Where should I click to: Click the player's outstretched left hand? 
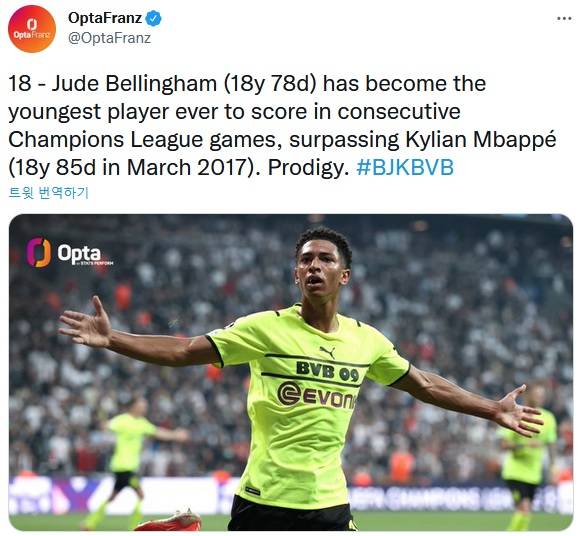point(519,411)
